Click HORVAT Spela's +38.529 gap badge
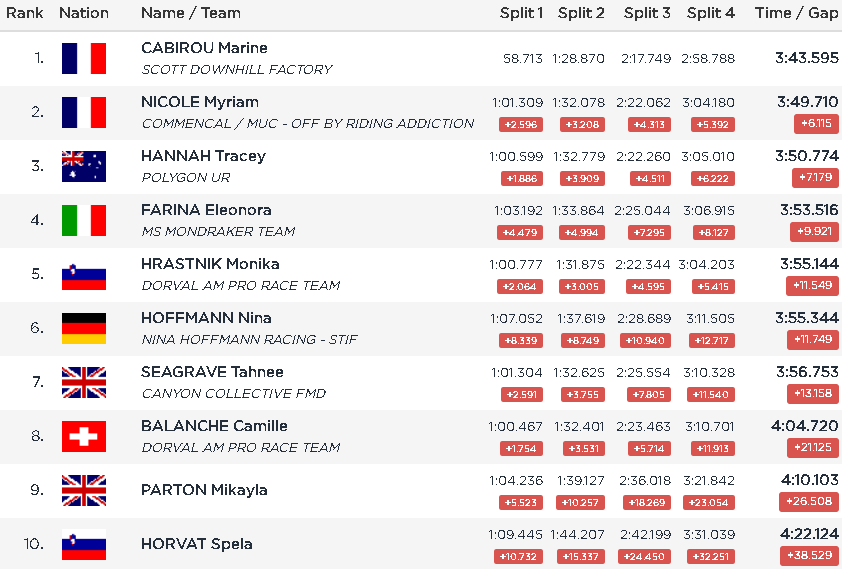The width and height of the screenshot is (843, 569). [810, 556]
